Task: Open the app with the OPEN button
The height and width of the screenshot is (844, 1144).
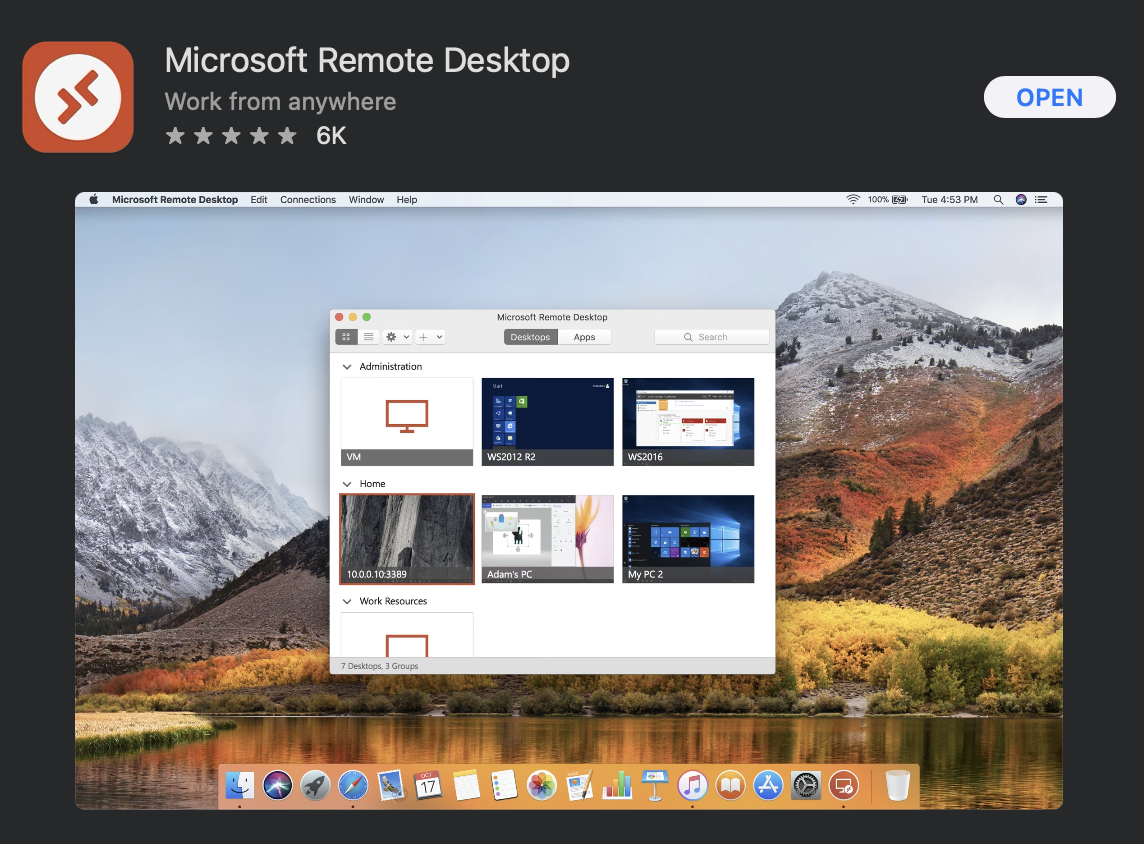Action: (1049, 97)
